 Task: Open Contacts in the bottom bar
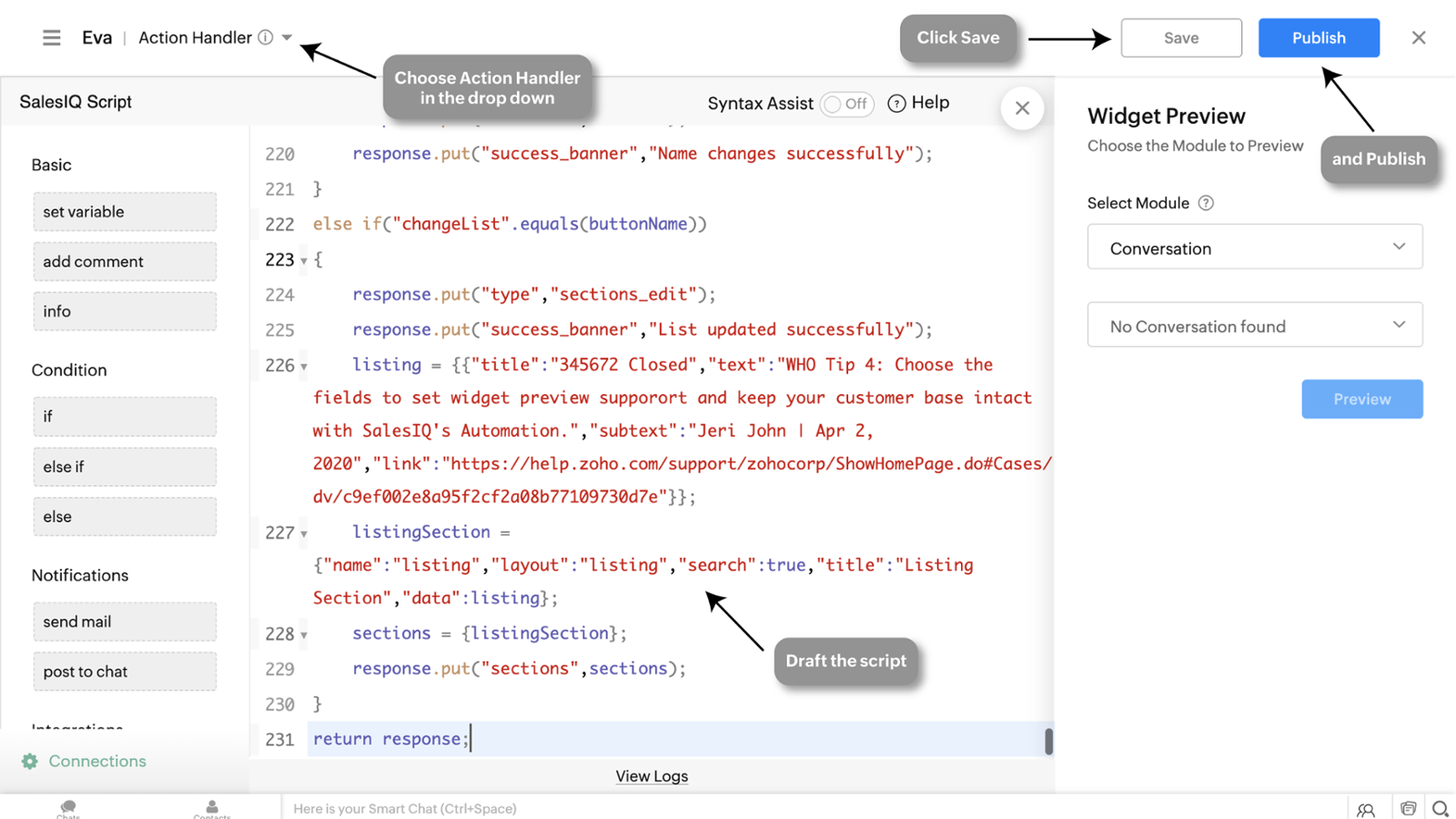[212, 808]
